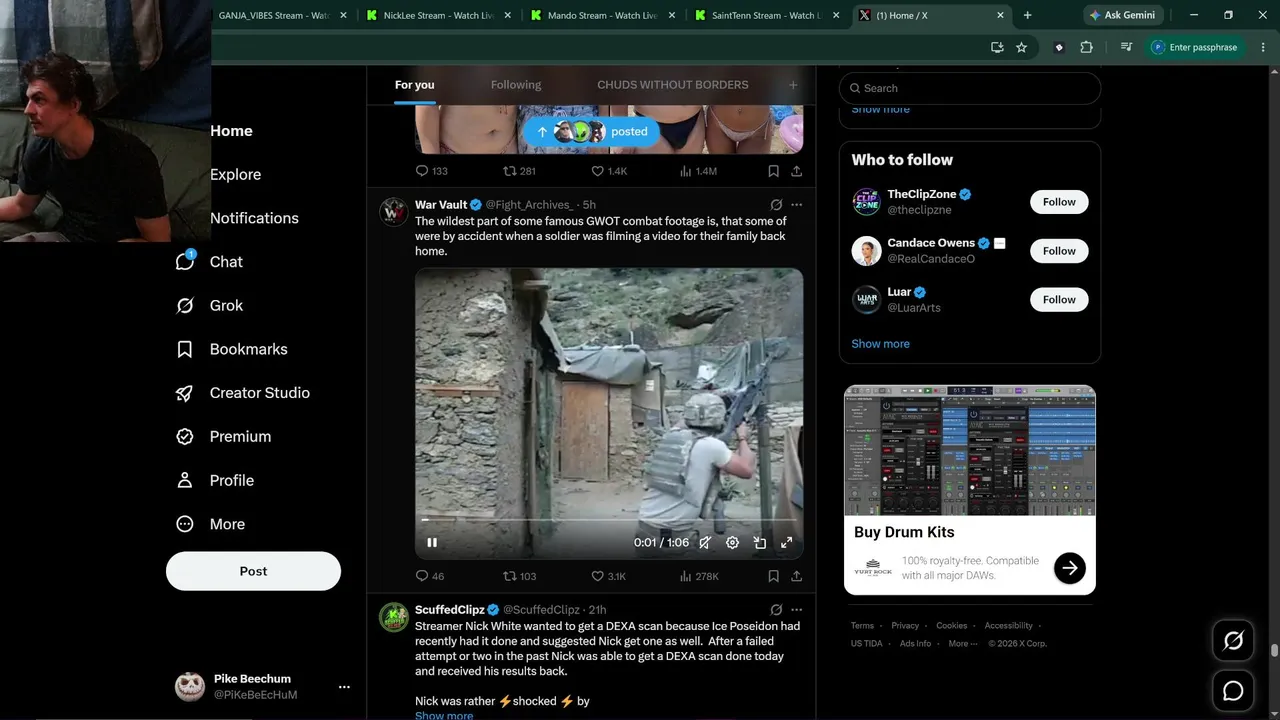Open more options on ScuffedClipz post
The height and width of the screenshot is (720, 1280).
[797, 610]
